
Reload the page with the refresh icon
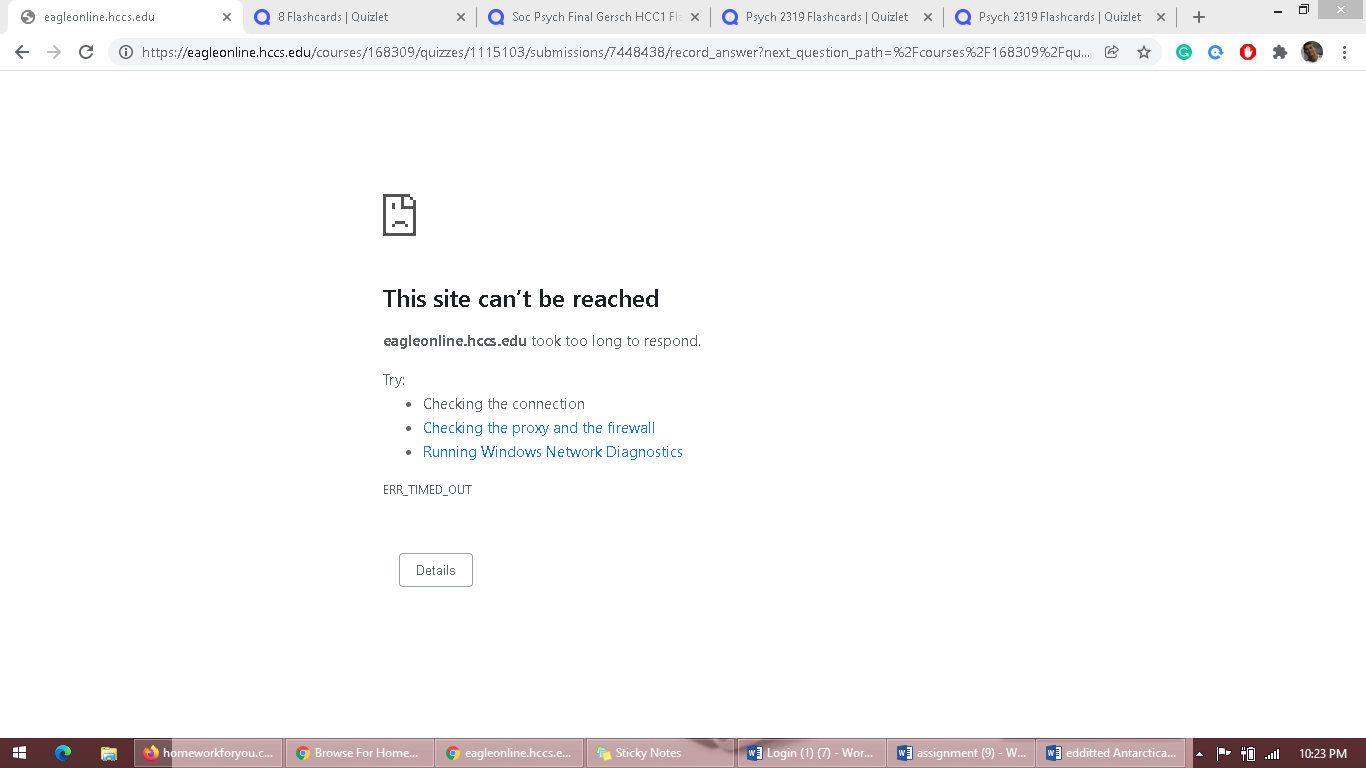[x=86, y=52]
